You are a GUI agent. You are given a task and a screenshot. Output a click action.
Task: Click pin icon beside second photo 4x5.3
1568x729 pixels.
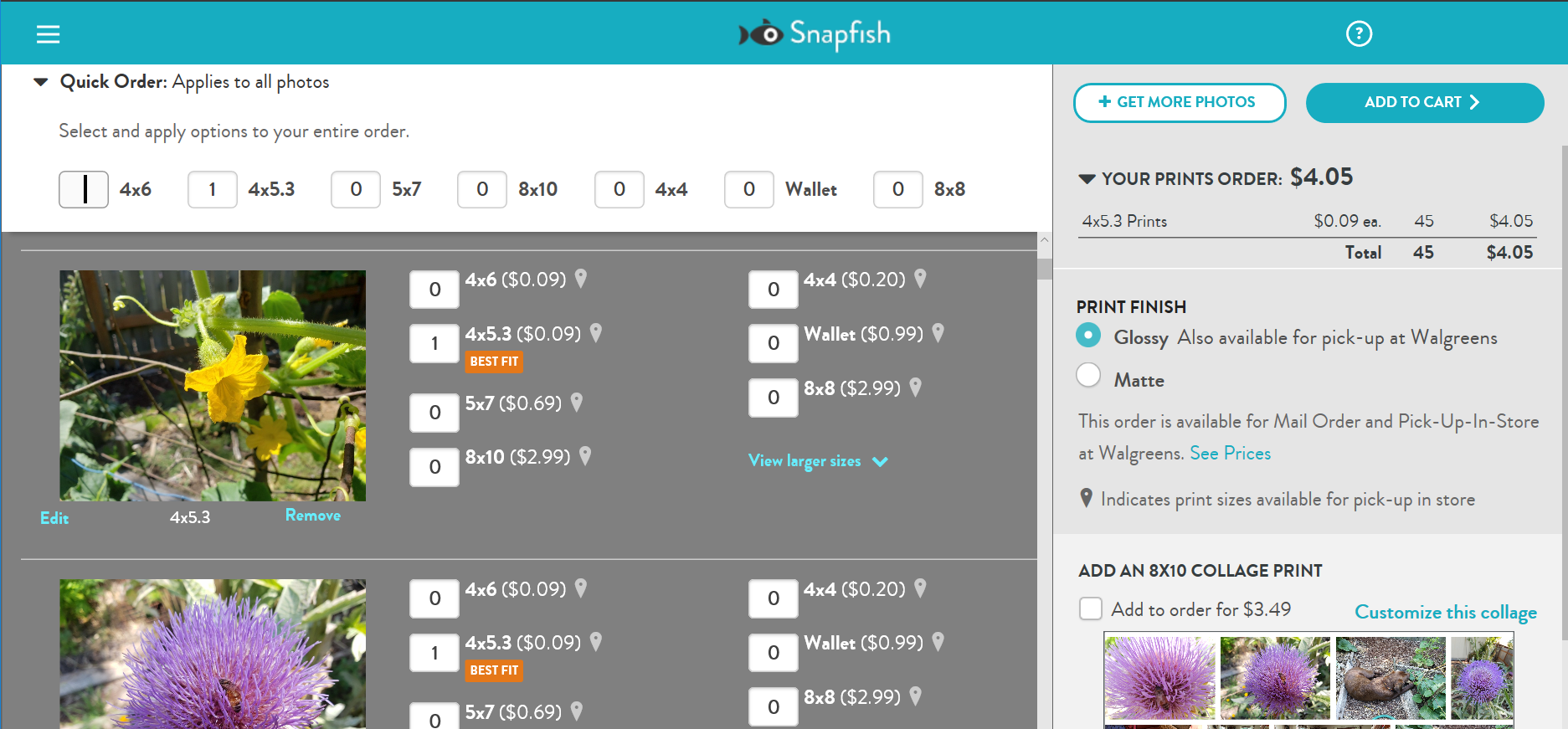pyautogui.click(x=596, y=642)
